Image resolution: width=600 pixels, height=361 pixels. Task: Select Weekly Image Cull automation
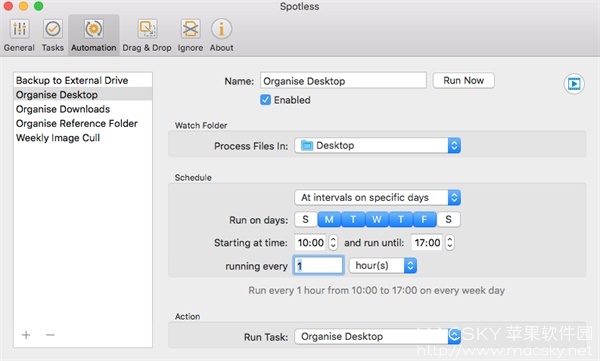tap(83, 138)
